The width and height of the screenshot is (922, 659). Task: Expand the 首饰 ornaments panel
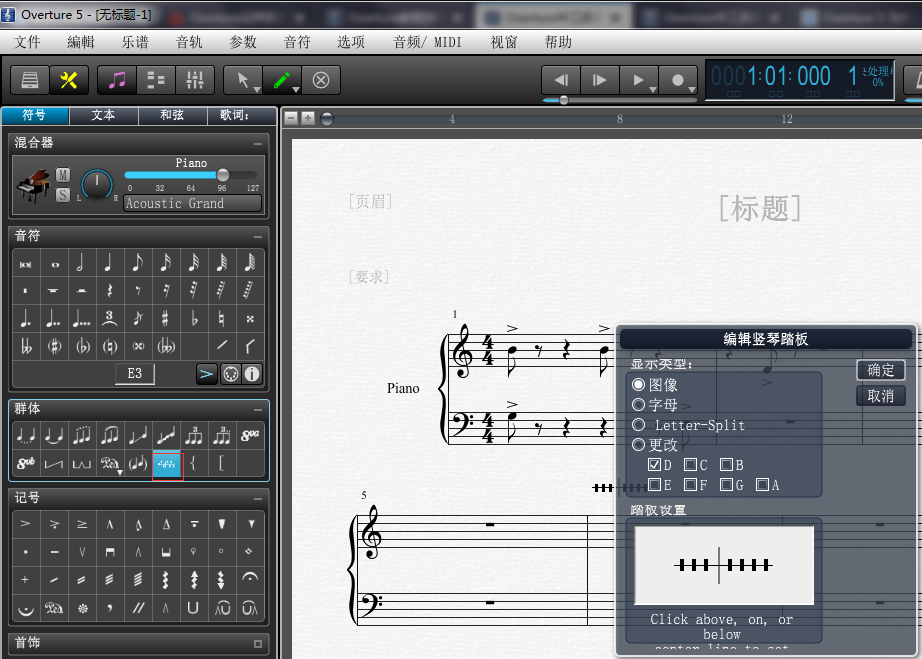(258, 644)
